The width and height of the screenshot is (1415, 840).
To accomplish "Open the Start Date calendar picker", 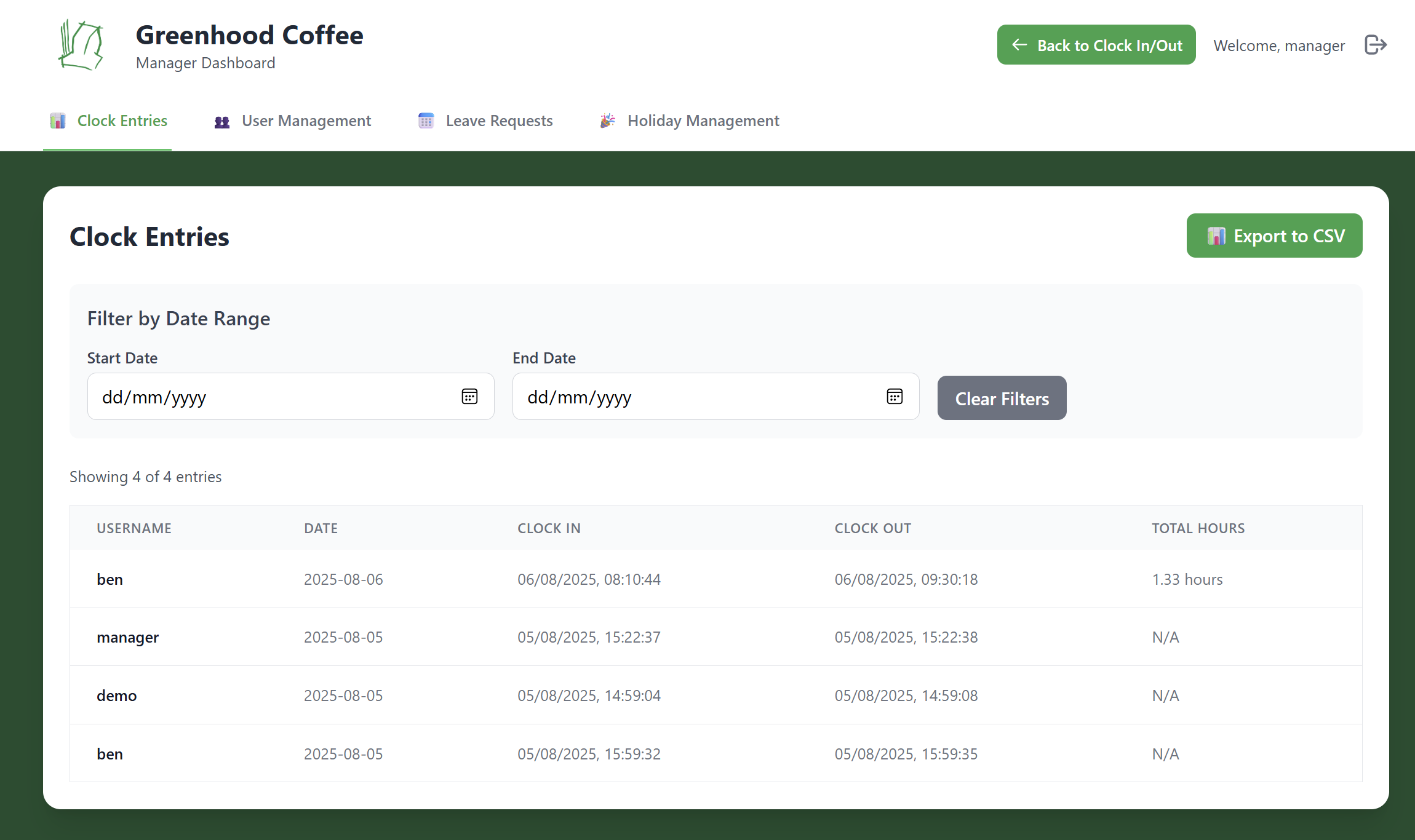I will click(x=469, y=396).
